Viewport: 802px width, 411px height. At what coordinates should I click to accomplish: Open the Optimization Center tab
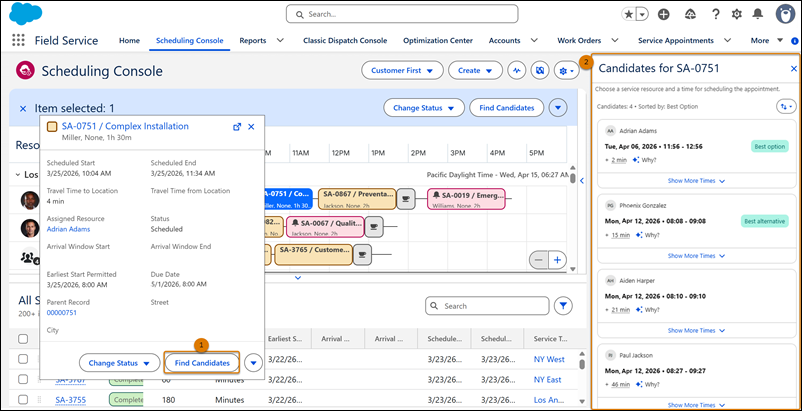438,40
